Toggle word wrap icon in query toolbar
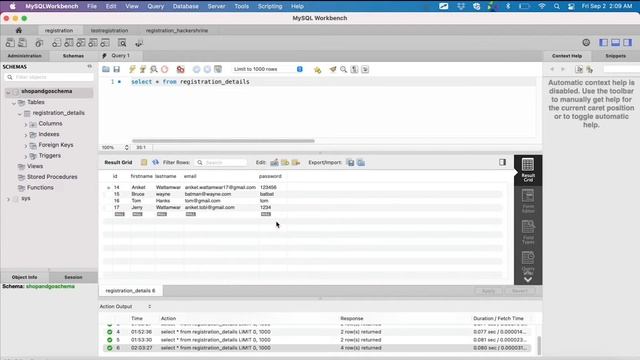 (x=365, y=69)
